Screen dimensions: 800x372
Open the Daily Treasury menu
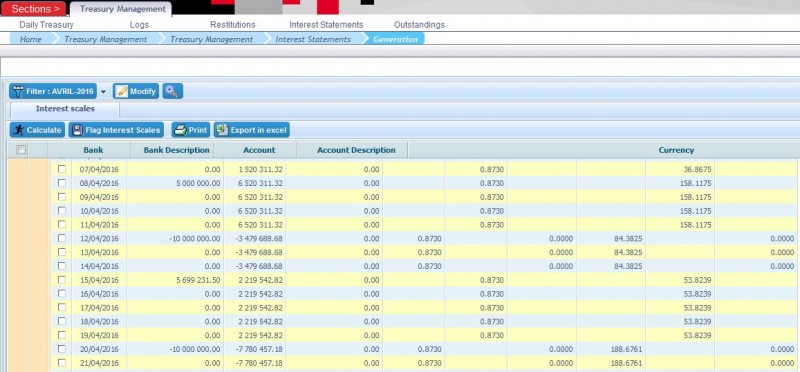click(x=46, y=24)
